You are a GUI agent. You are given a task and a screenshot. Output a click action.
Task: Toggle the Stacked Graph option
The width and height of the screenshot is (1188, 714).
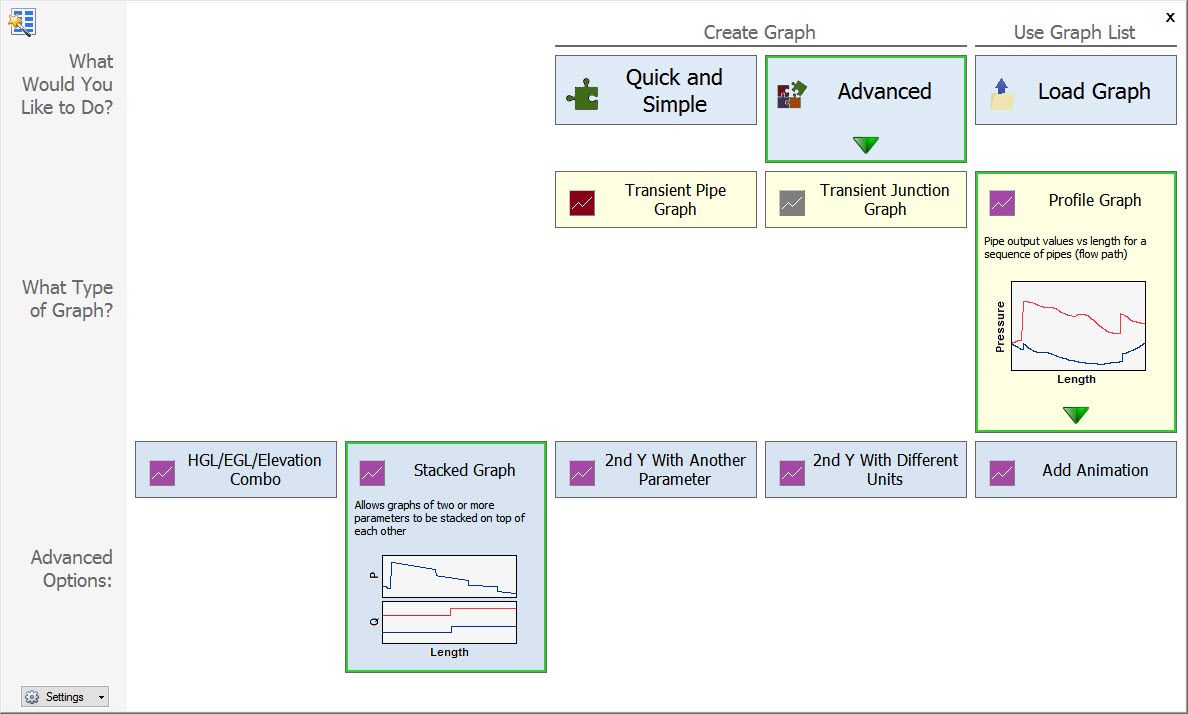tap(445, 470)
